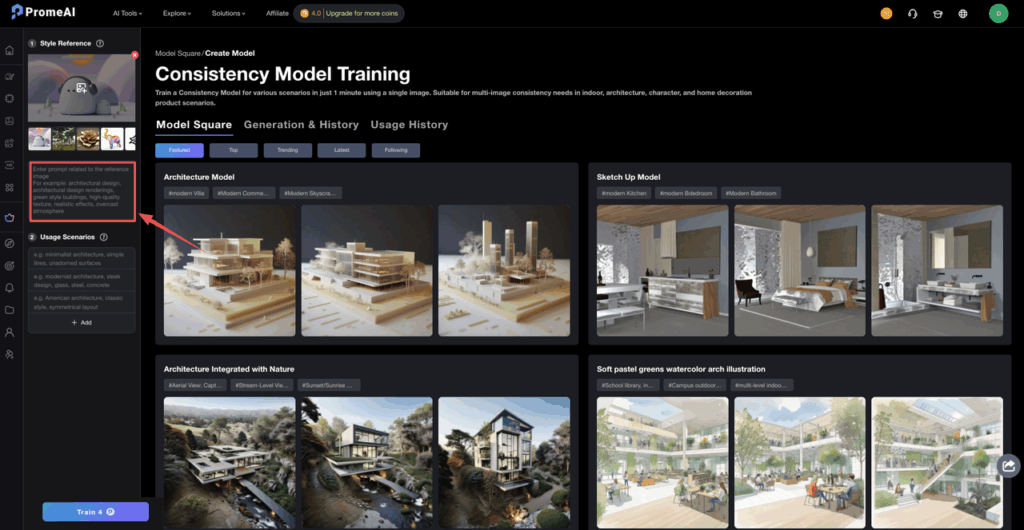Click the Style Reference help icon
Screen dimensions: 1024x530
click(100, 44)
